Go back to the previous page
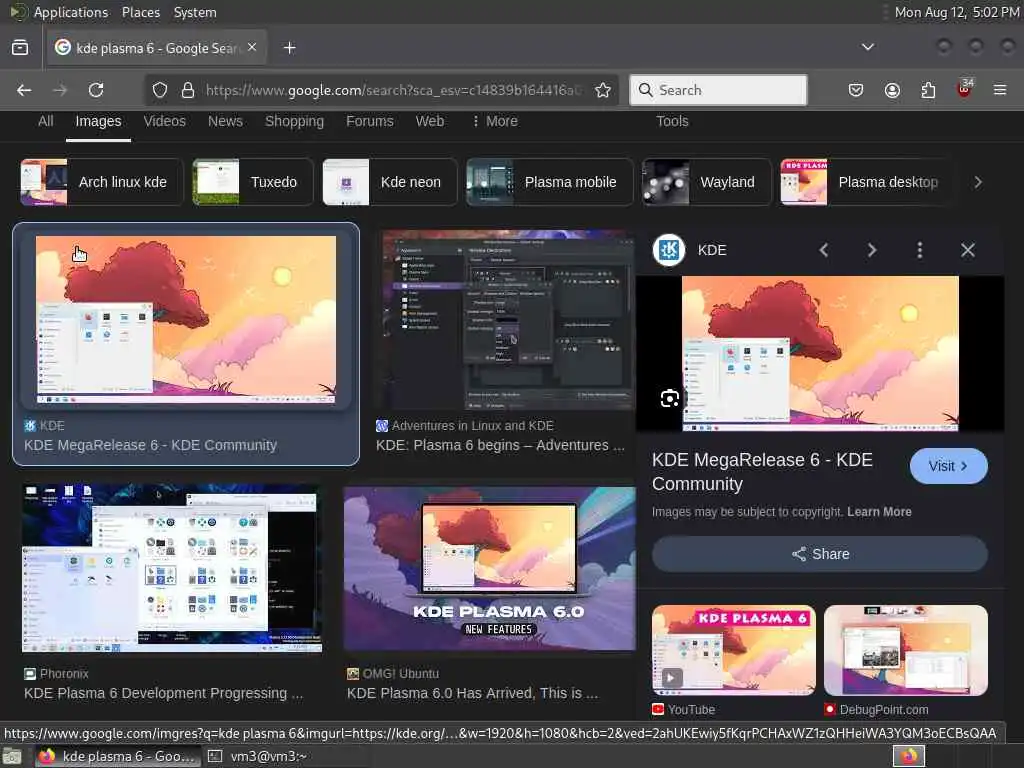1024x768 pixels. point(24,90)
